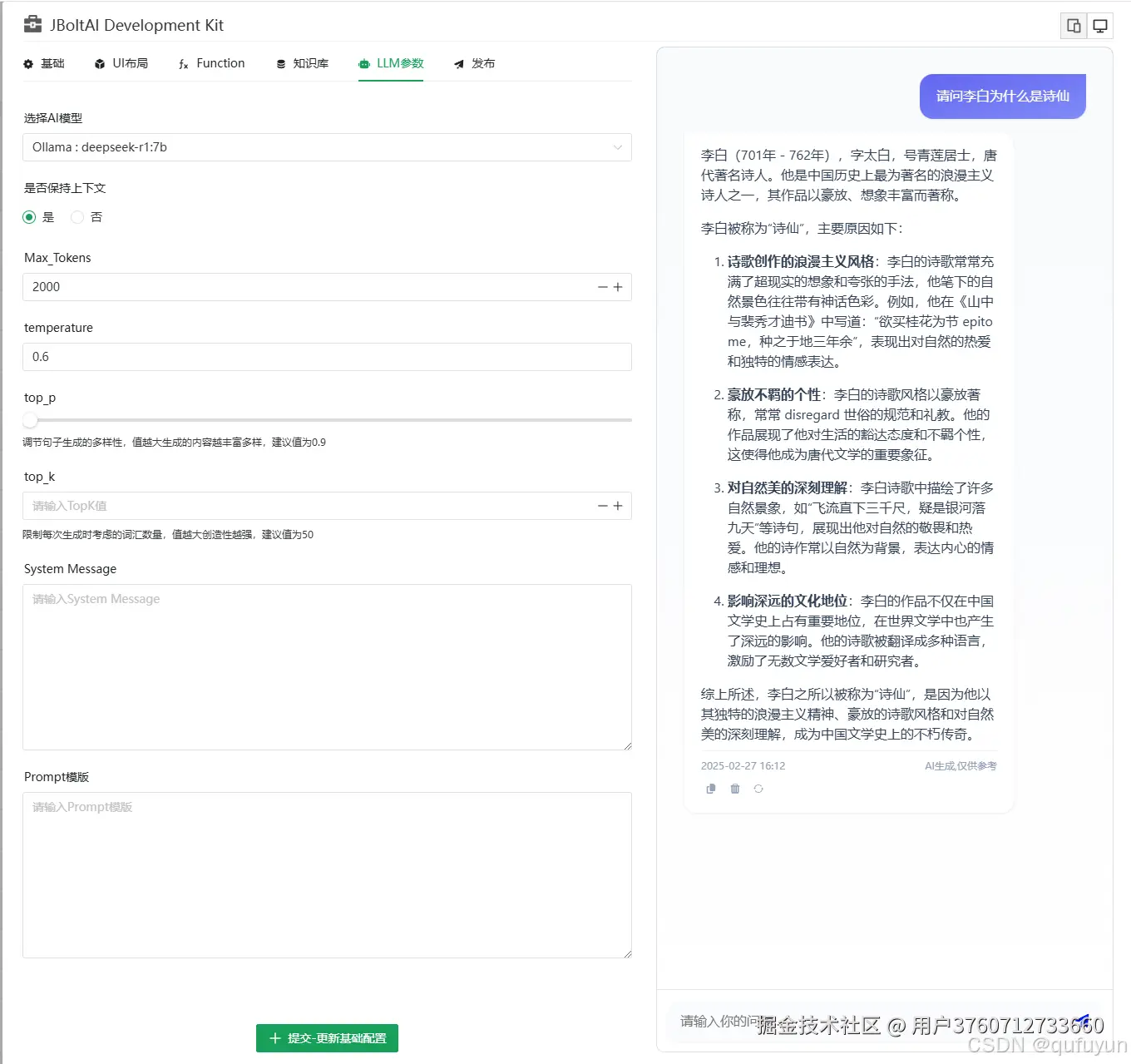
Task: Switch to mobile device preview icon
Action: 1073,25
